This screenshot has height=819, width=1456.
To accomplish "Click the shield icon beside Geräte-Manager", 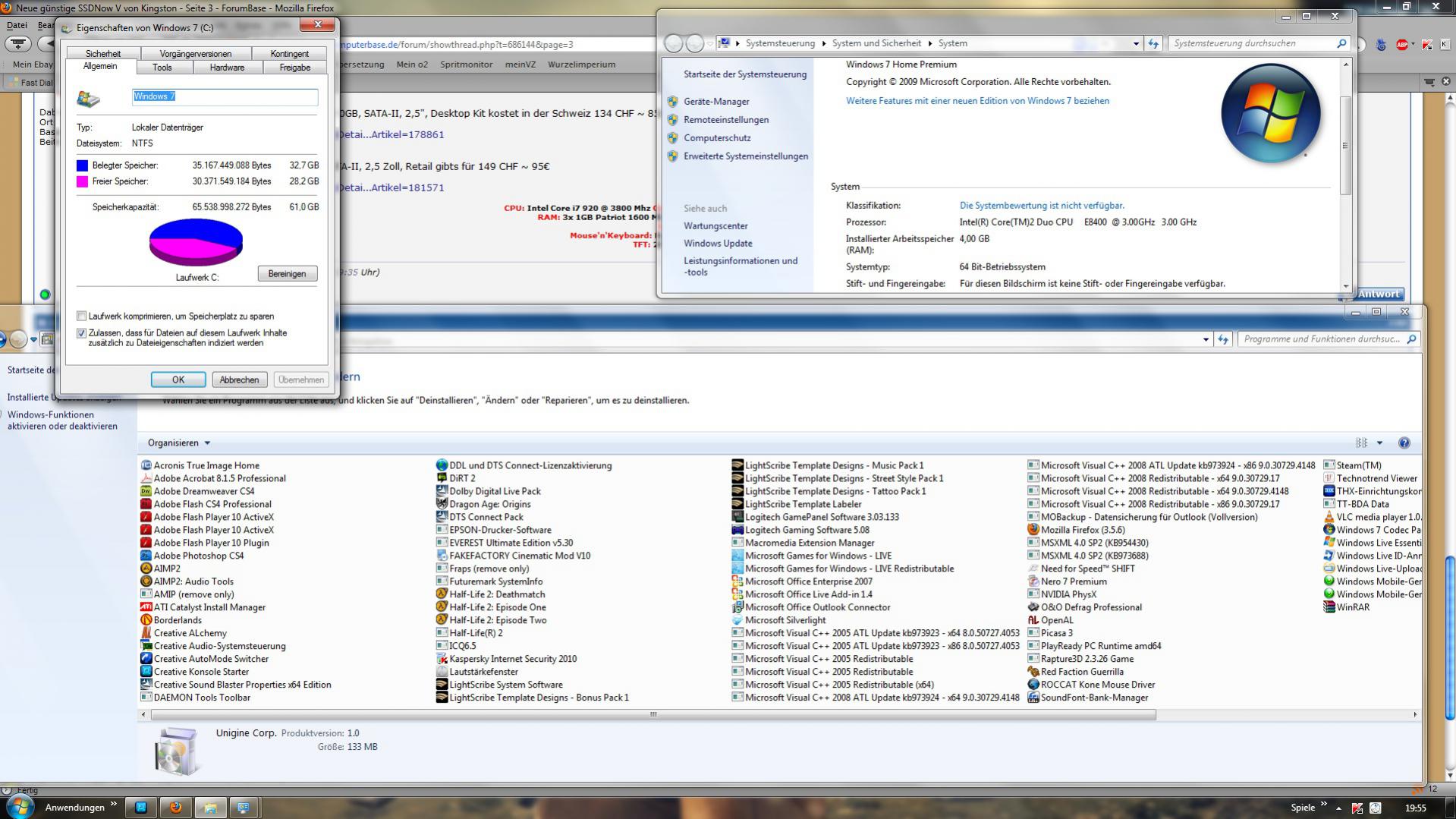I will click(672, 101).
